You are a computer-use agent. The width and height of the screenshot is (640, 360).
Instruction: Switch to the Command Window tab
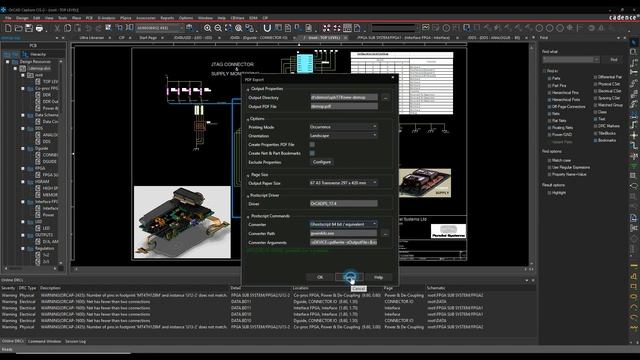(44, 341)
